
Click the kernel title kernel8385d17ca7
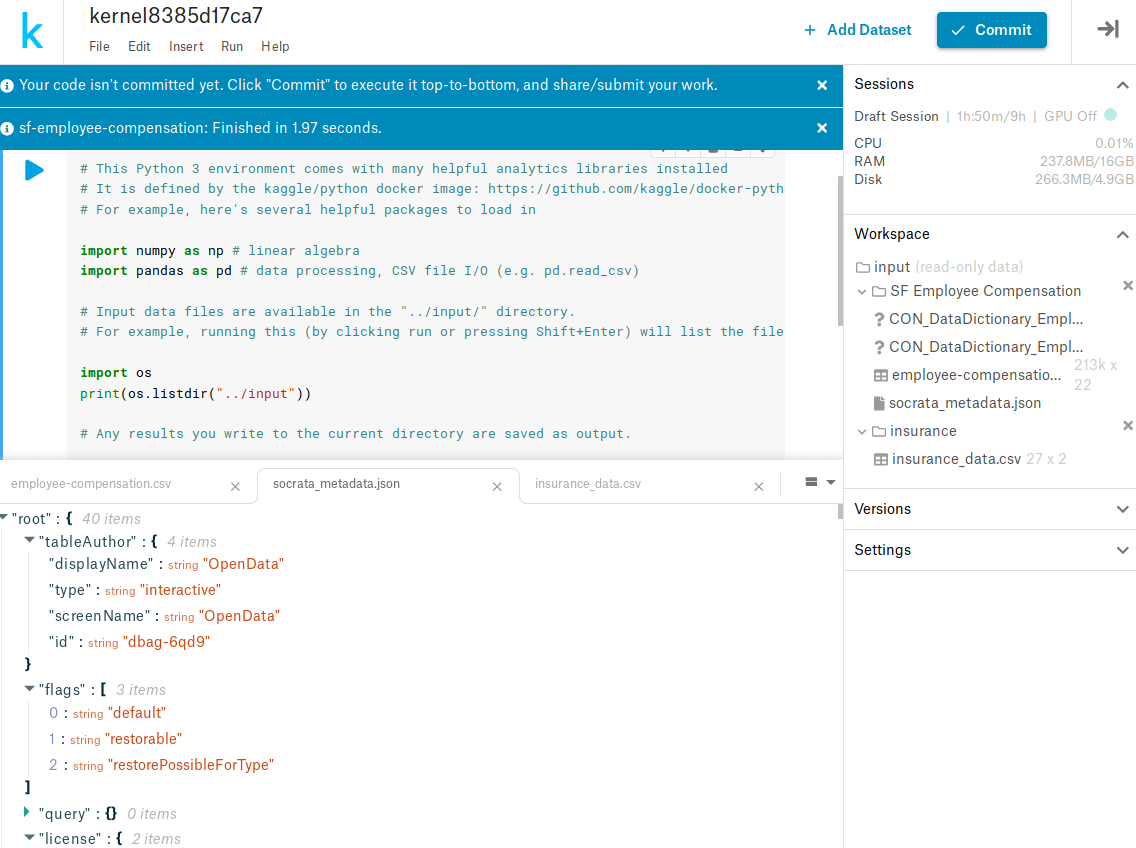coord(176,16)
